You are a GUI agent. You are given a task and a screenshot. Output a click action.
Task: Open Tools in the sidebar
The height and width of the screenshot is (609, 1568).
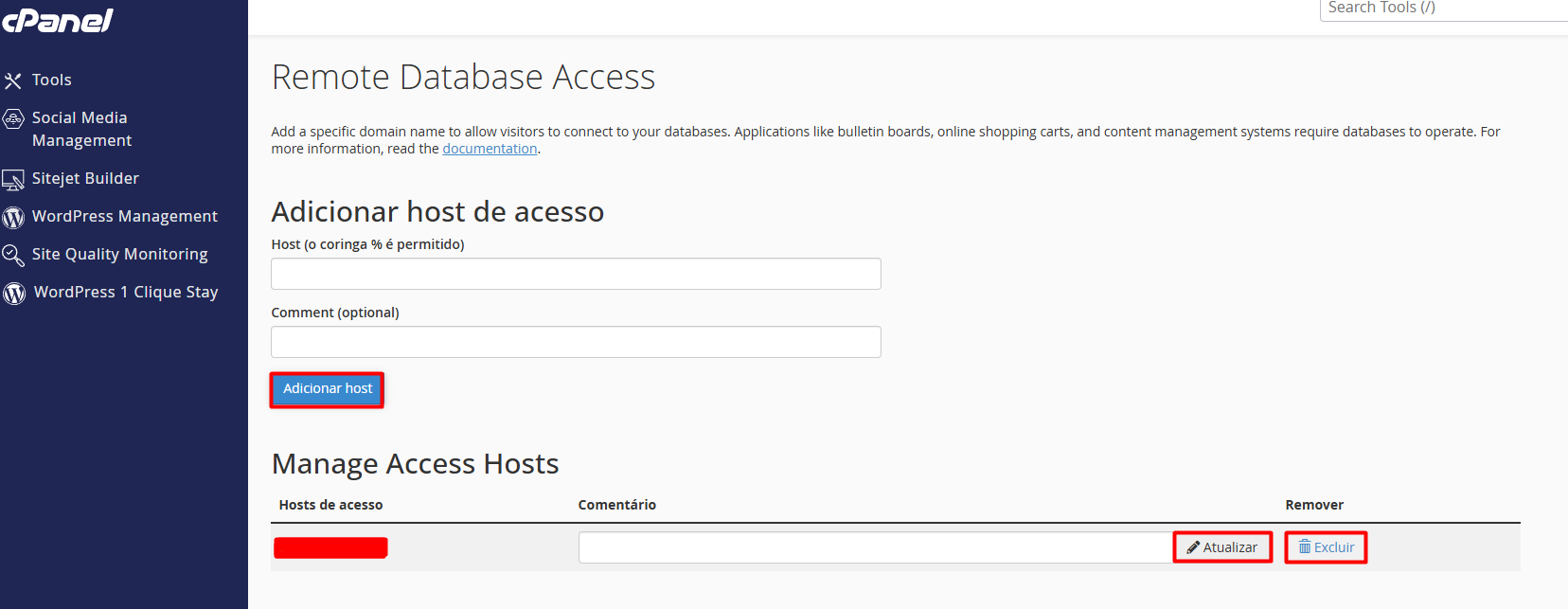52,81
